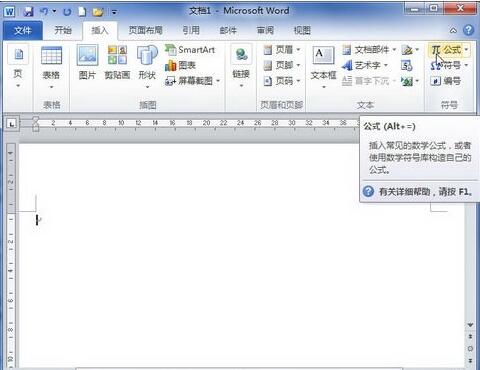Open the Ω 符号 Symbol menu
480x370 pixels.
[x=449, y=65]
